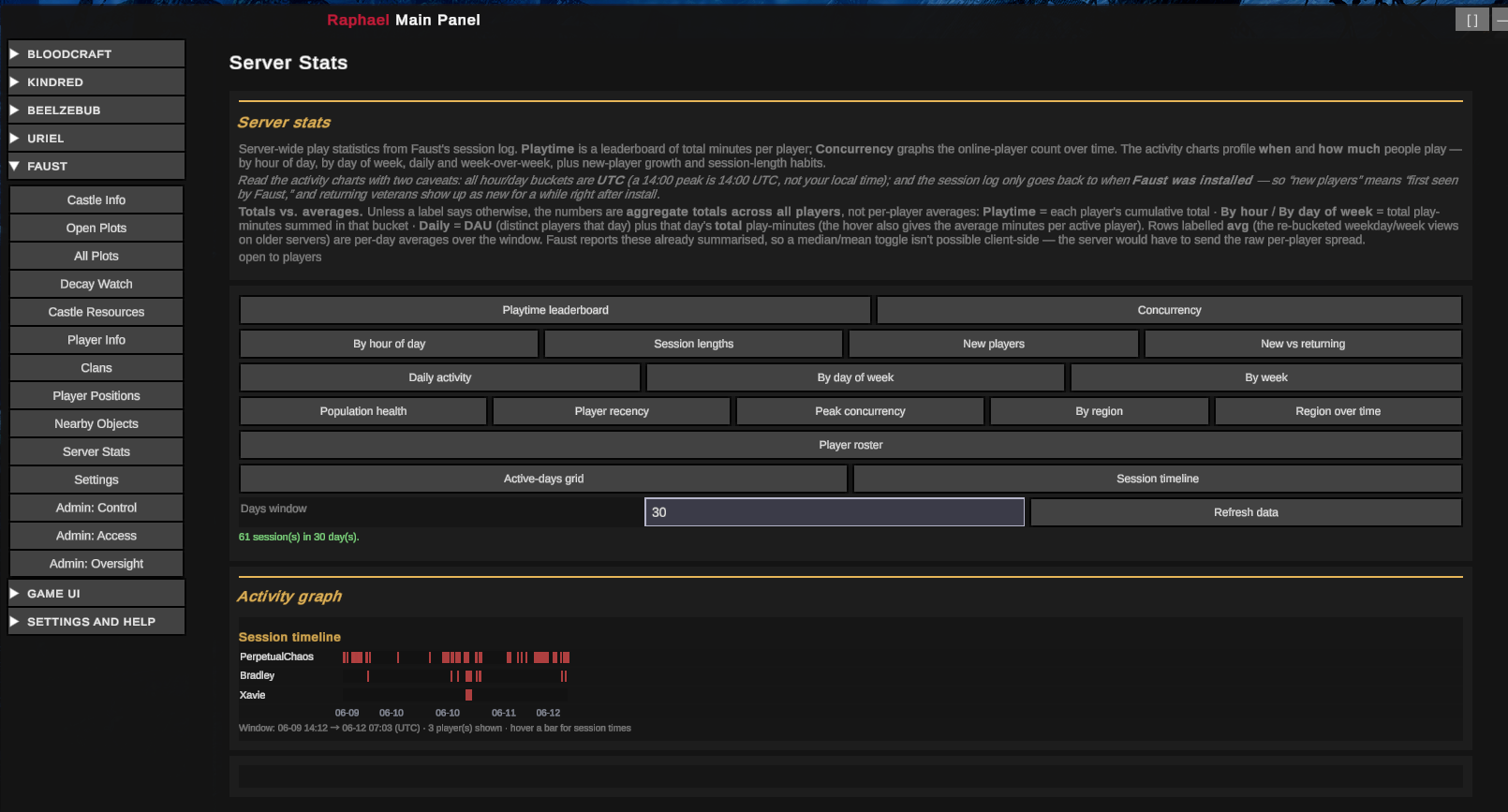The width and height of the screenshot is (1508, 812).
Task: Show Daily activity chart
Action: (x=440, y=377)
